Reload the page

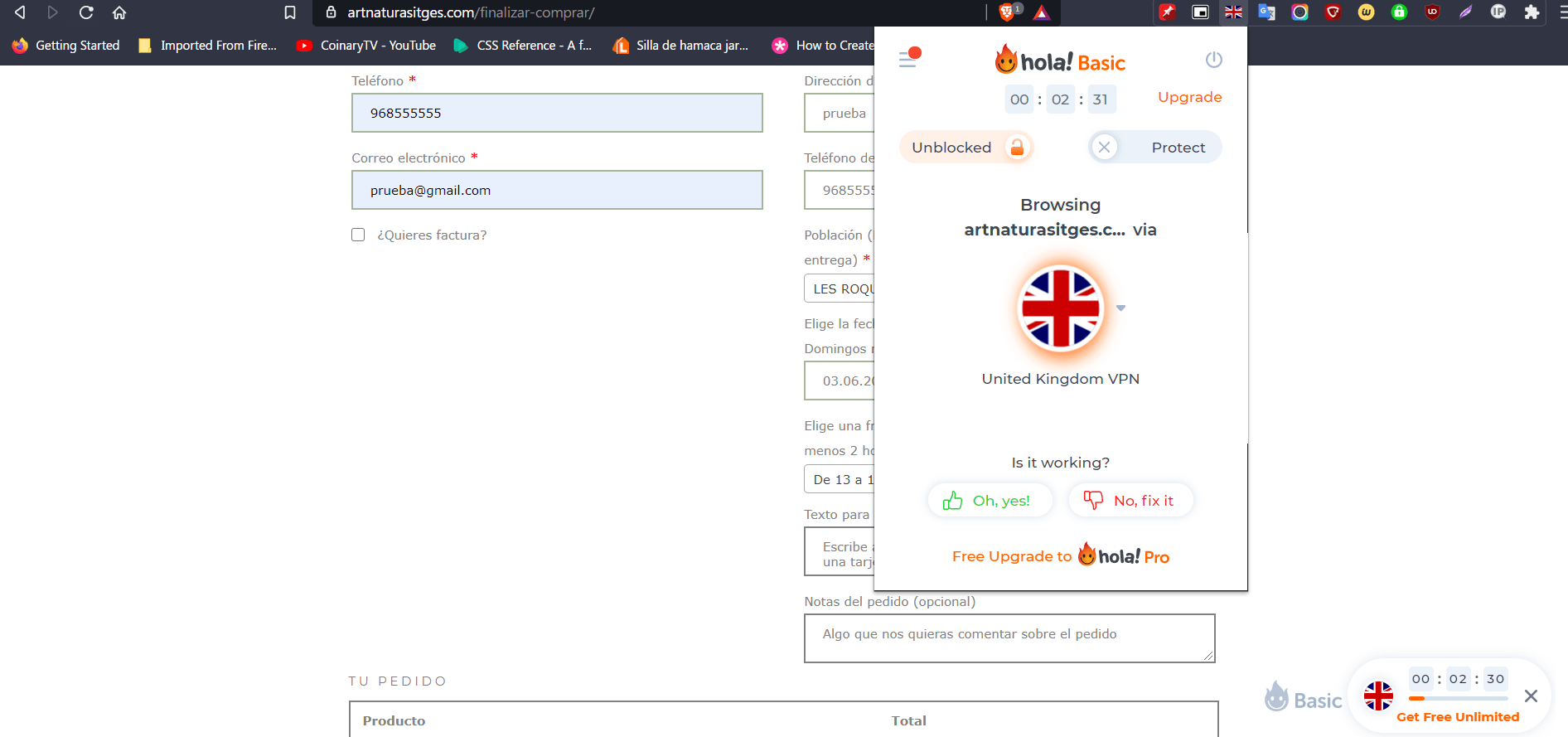click(x=86, y=12)
